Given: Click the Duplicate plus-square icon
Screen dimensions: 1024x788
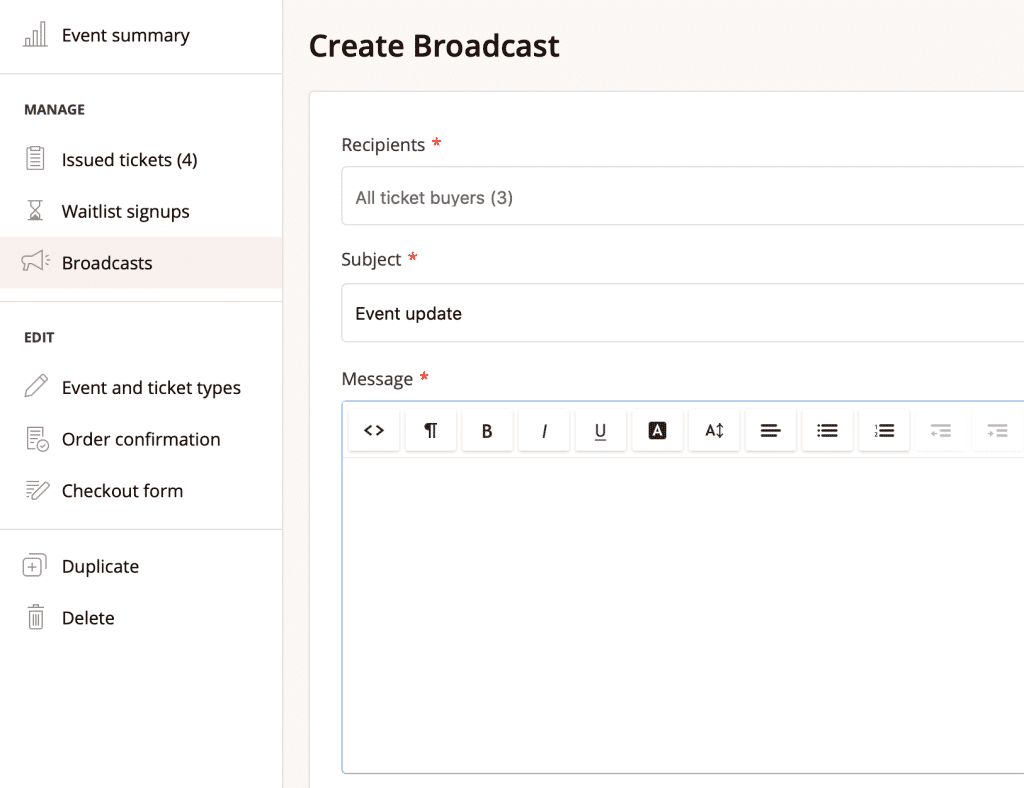Looking at the screenshot, I should pos(35,565).
